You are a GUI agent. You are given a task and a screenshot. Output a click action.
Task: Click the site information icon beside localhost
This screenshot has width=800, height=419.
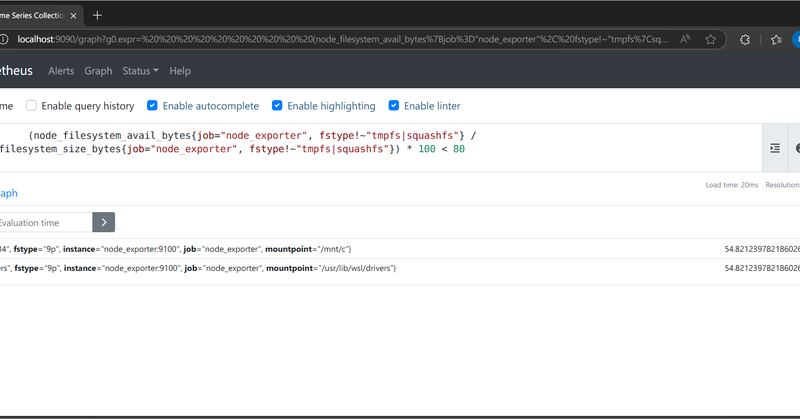click(4, 39)
